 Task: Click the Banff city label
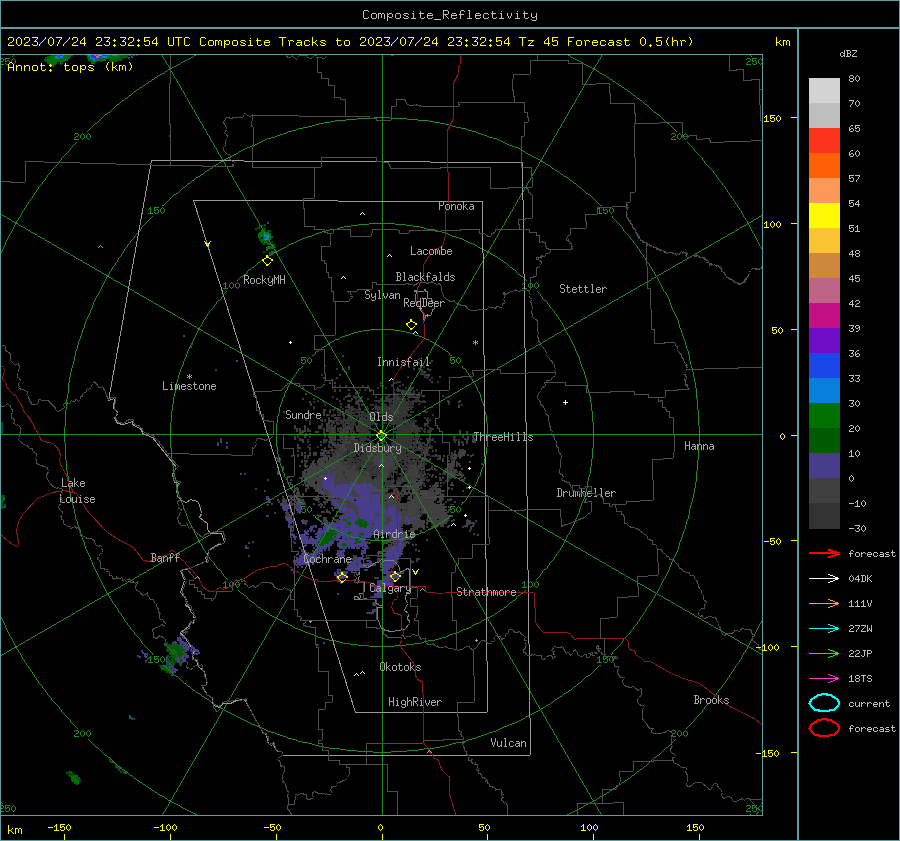[x=165, y=558]
